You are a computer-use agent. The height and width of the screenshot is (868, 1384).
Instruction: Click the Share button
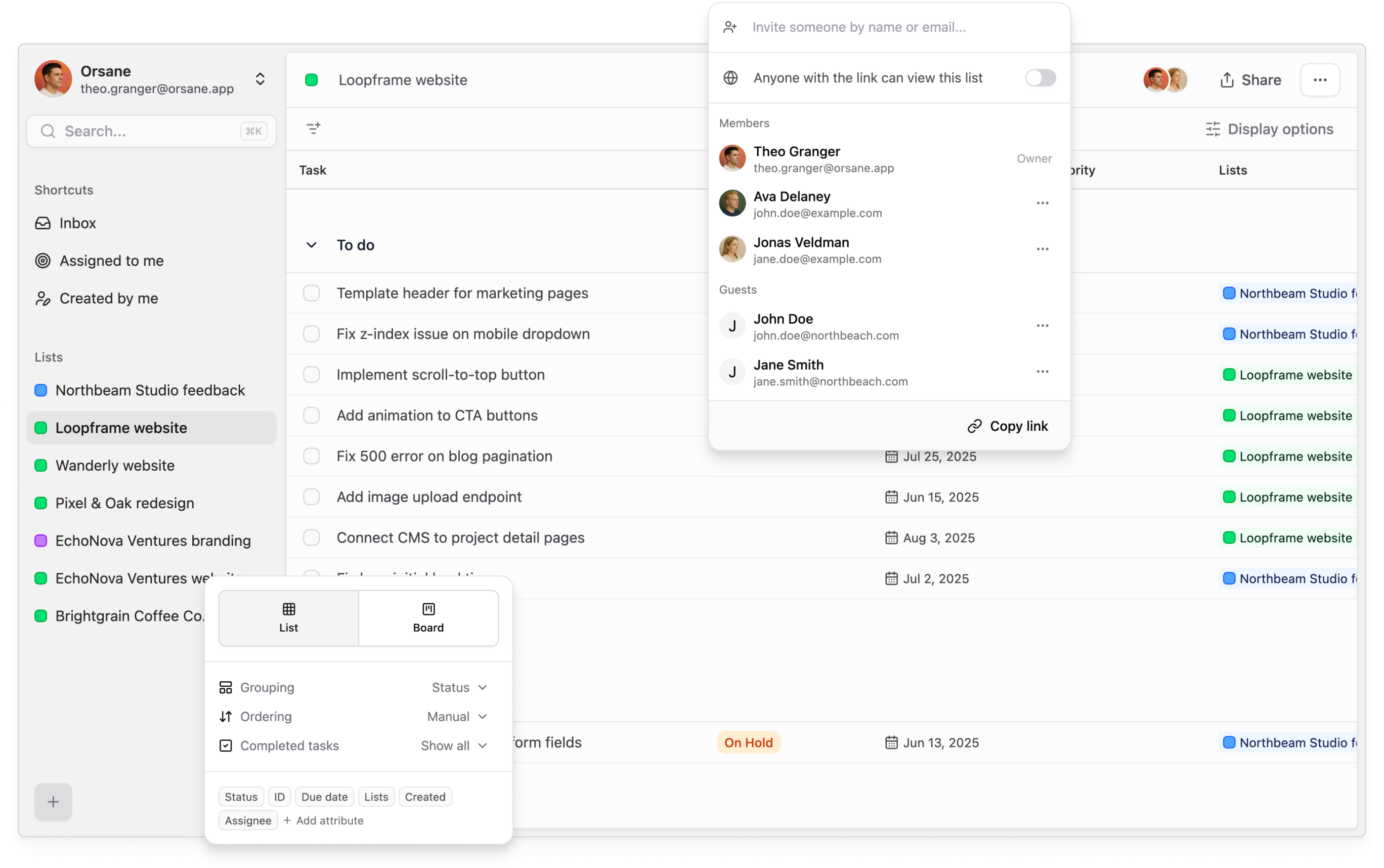pyautogui.click(x=1250, y=80)
